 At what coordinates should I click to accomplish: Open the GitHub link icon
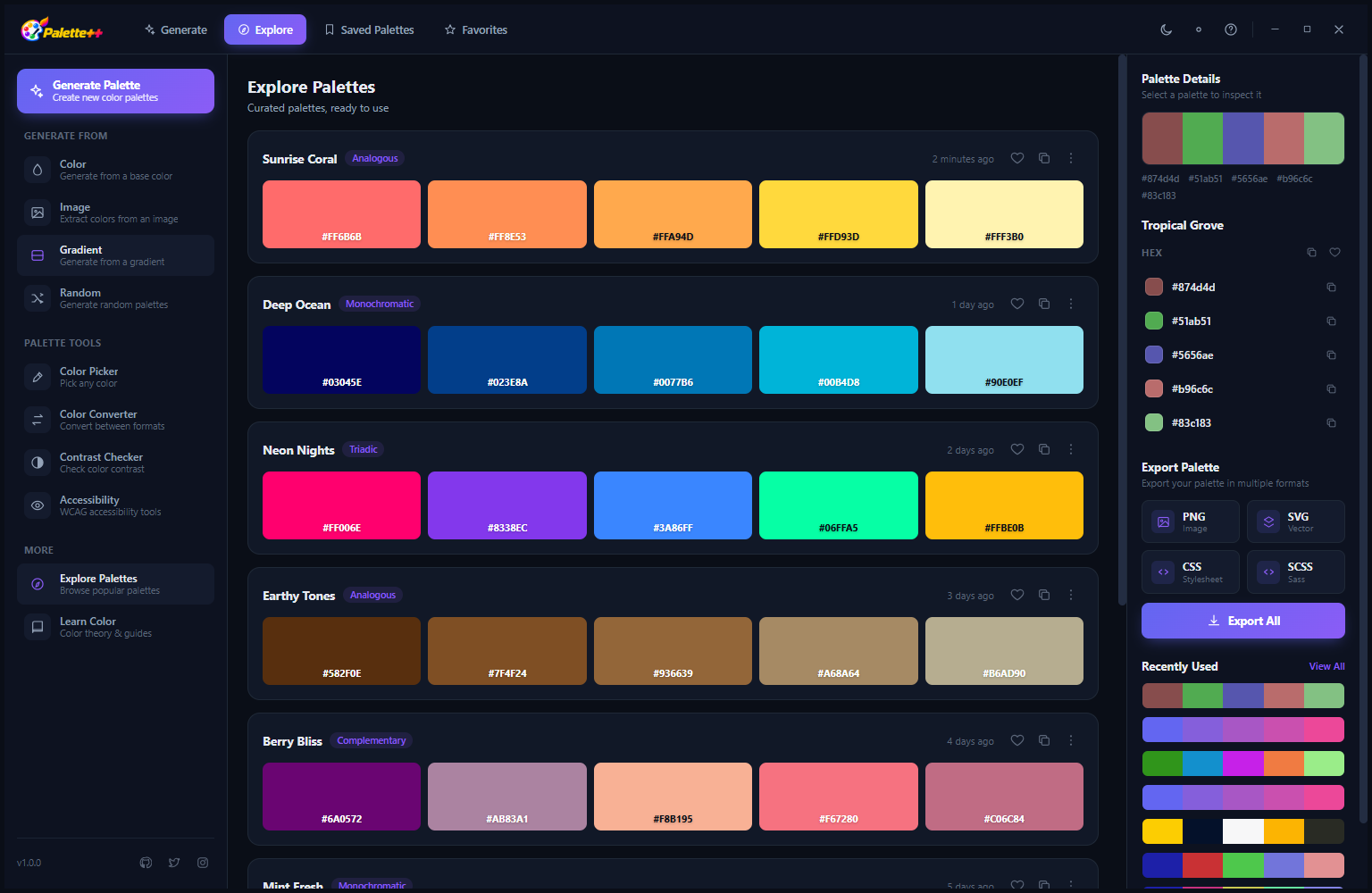coord(146,863)
